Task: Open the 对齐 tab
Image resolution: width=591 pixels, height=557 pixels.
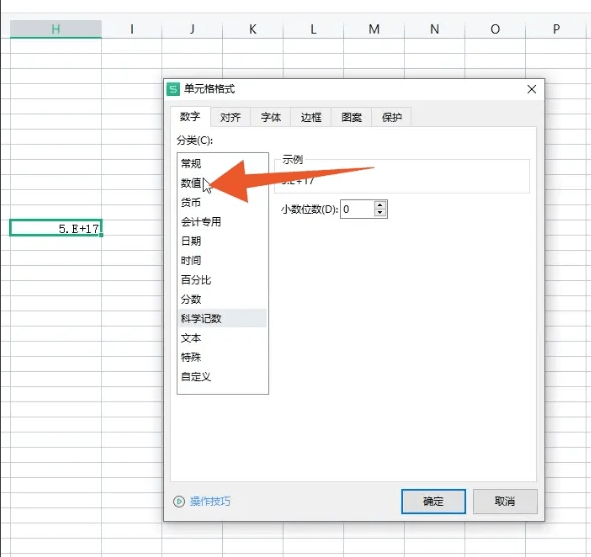Action: click(230, 117)
